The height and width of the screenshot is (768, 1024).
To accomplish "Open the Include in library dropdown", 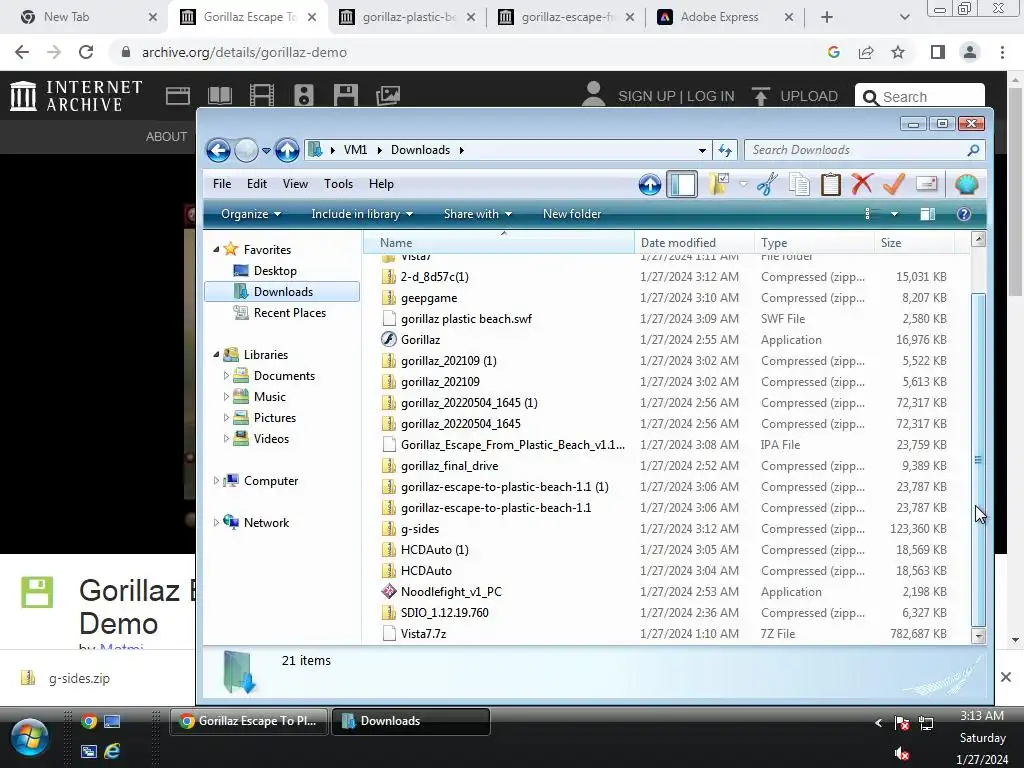I will [362, 214].
